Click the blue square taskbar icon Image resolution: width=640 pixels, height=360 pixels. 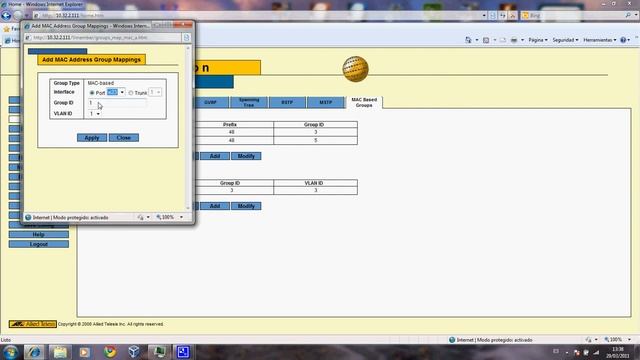(183, 352)
